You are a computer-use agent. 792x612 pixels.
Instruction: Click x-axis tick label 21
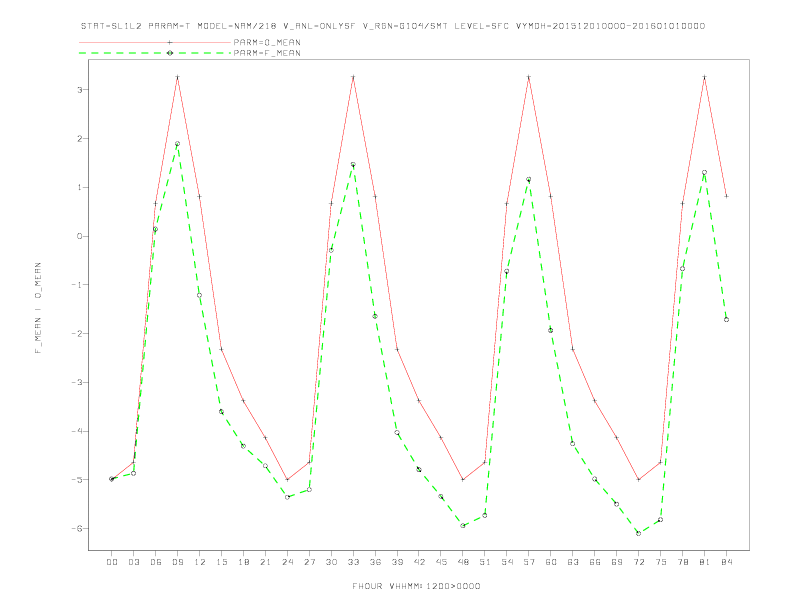click(x=265, y=562)
